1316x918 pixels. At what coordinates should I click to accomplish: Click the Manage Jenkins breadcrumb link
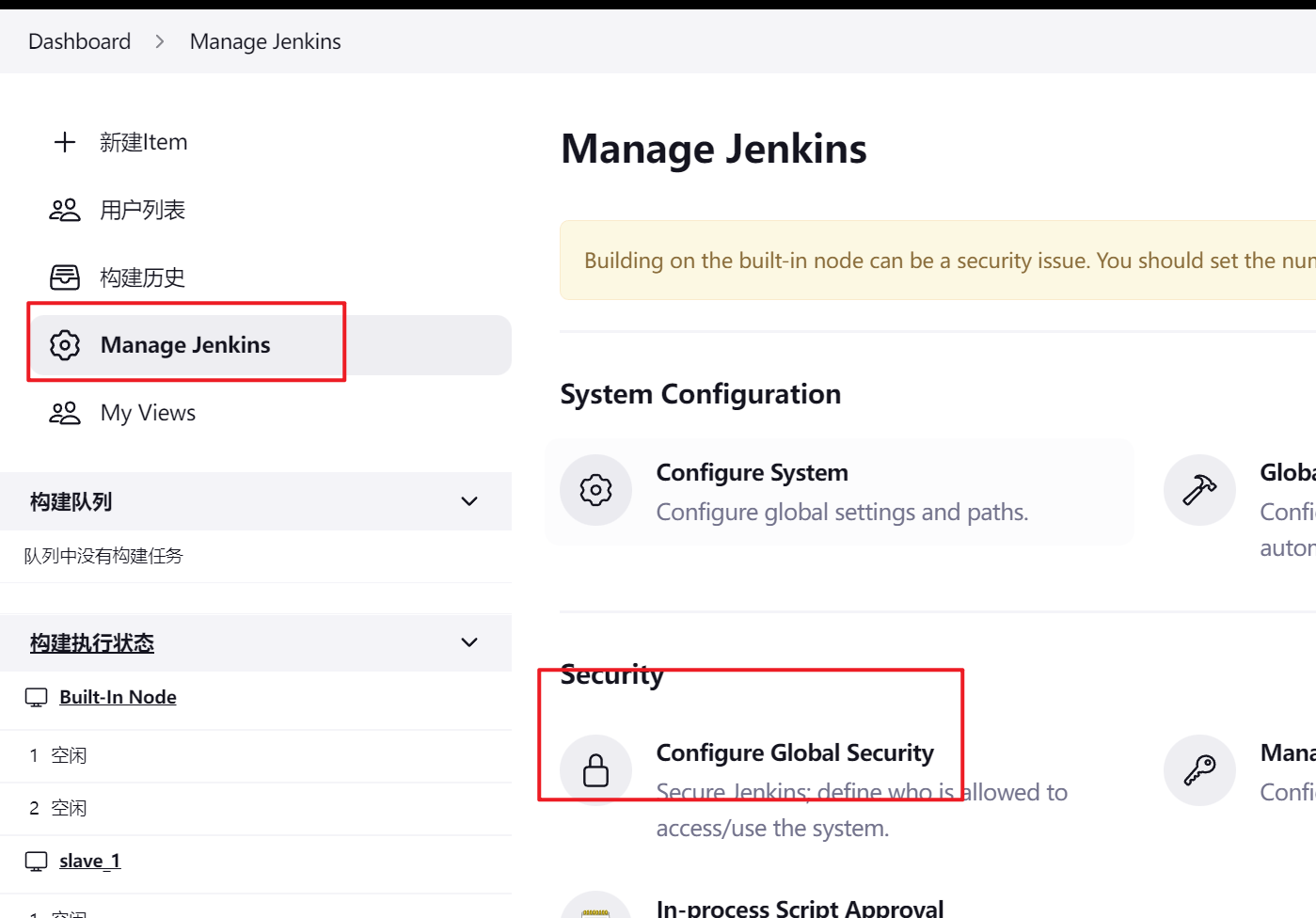(265, 41)
